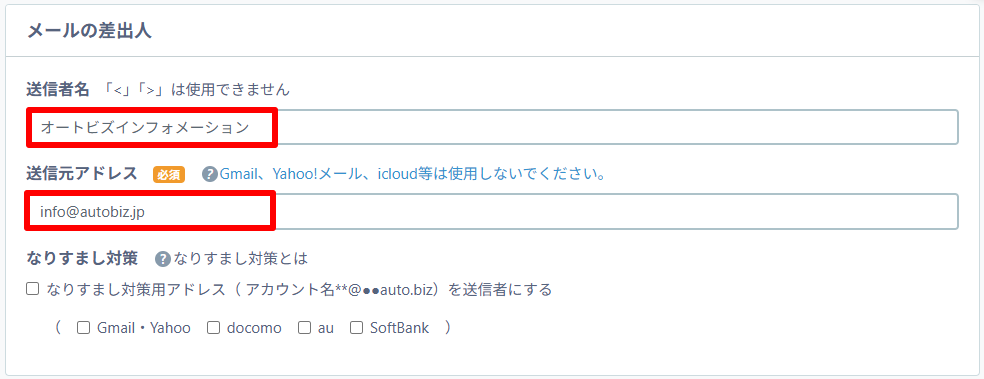Click the help icon before なりすまし対策とは
The height and width of the screenshot is (379, 984).
pyautogui.click(x=163, y=259)
